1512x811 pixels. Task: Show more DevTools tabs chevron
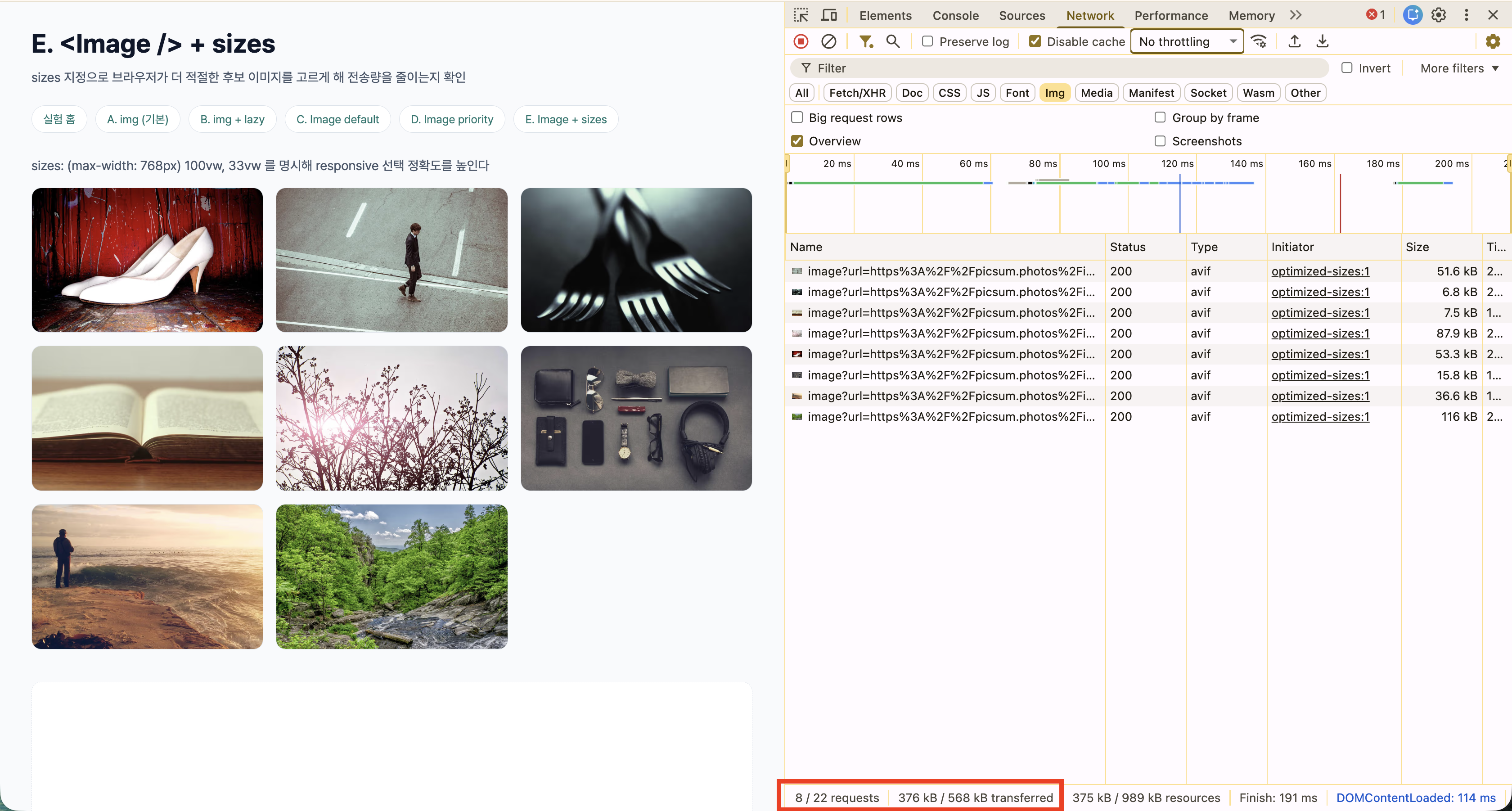tap(1296, 15)
